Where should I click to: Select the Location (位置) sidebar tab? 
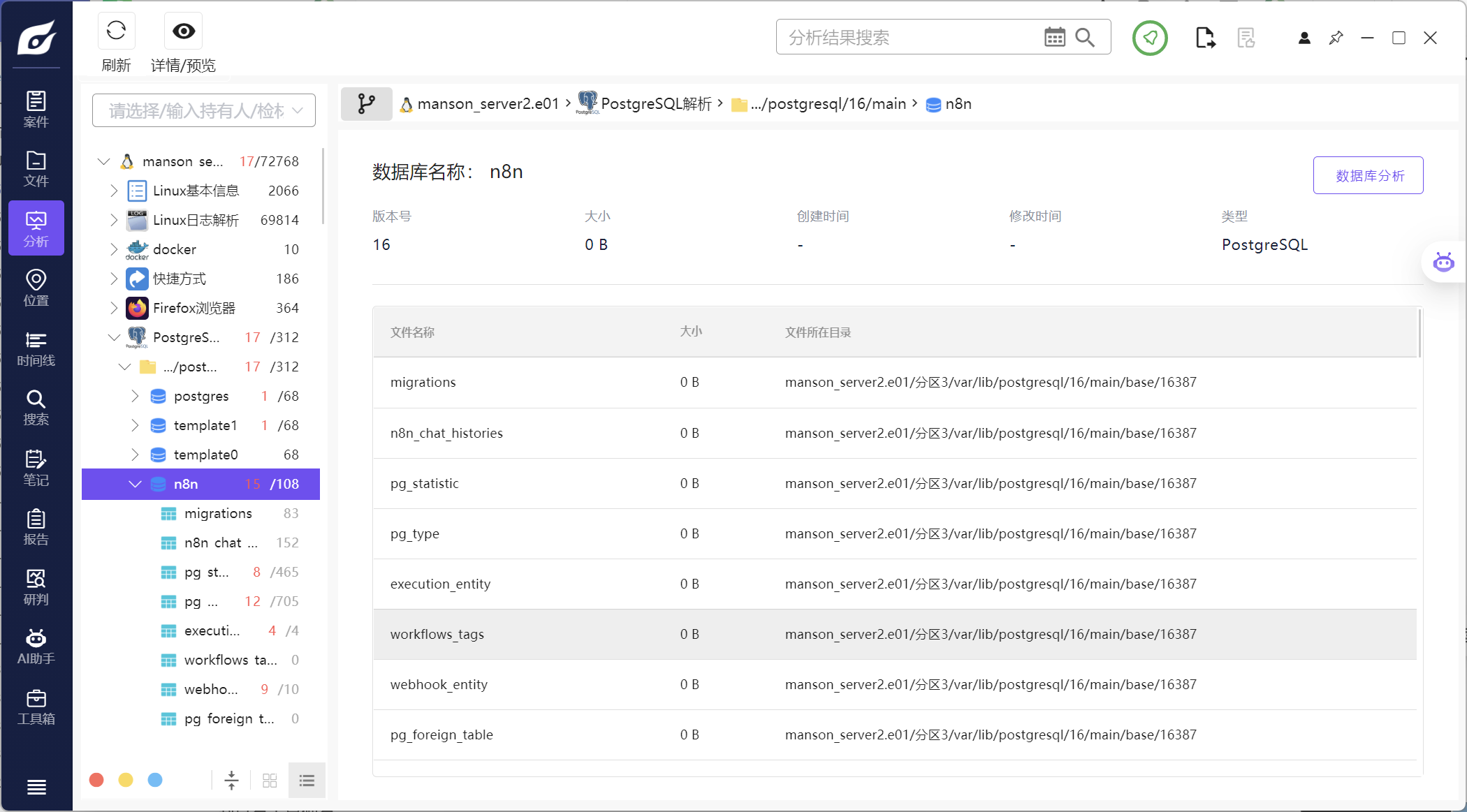tap(36, 288)
